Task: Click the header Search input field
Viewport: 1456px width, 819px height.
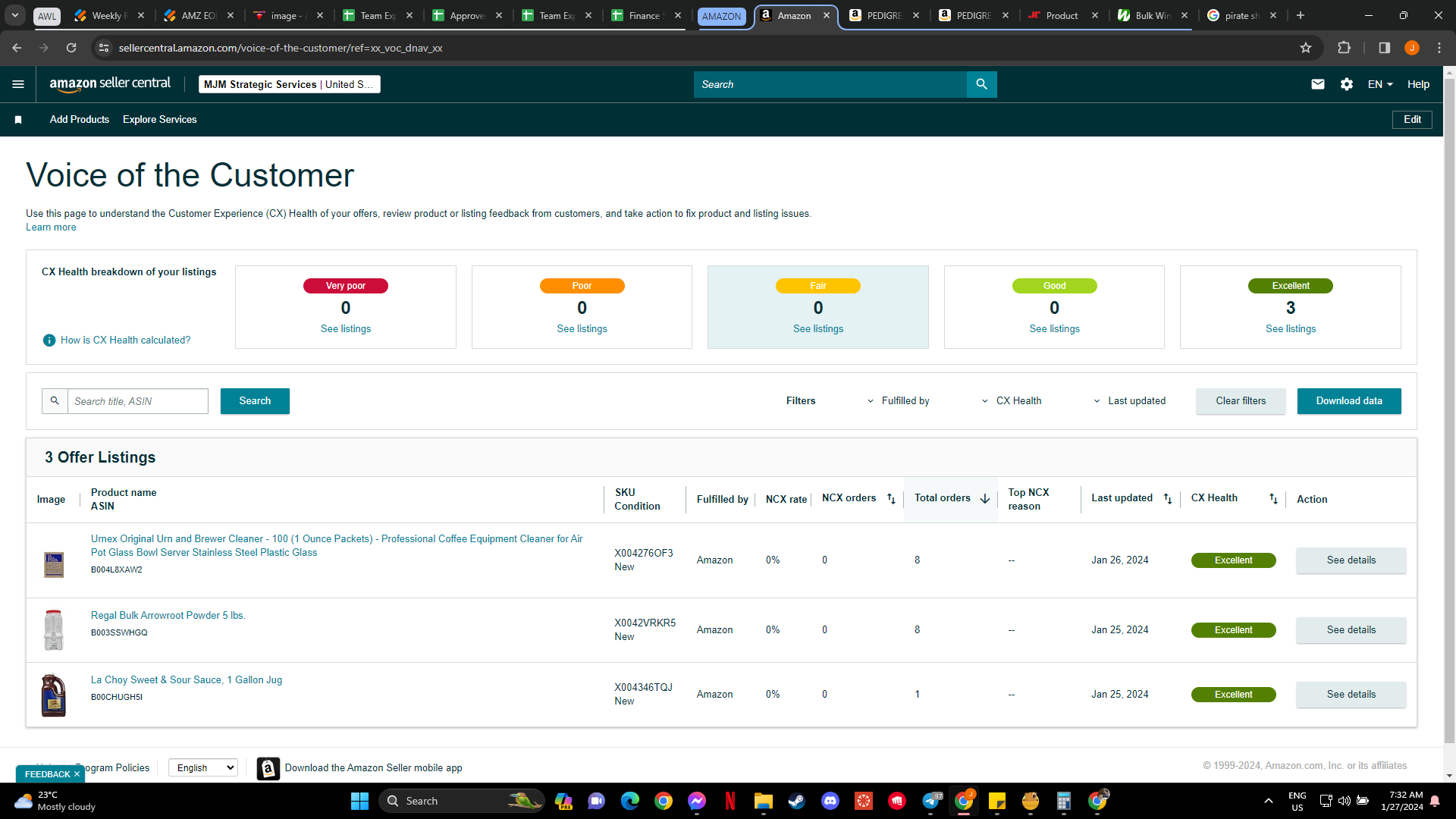Action: [830, 84]
